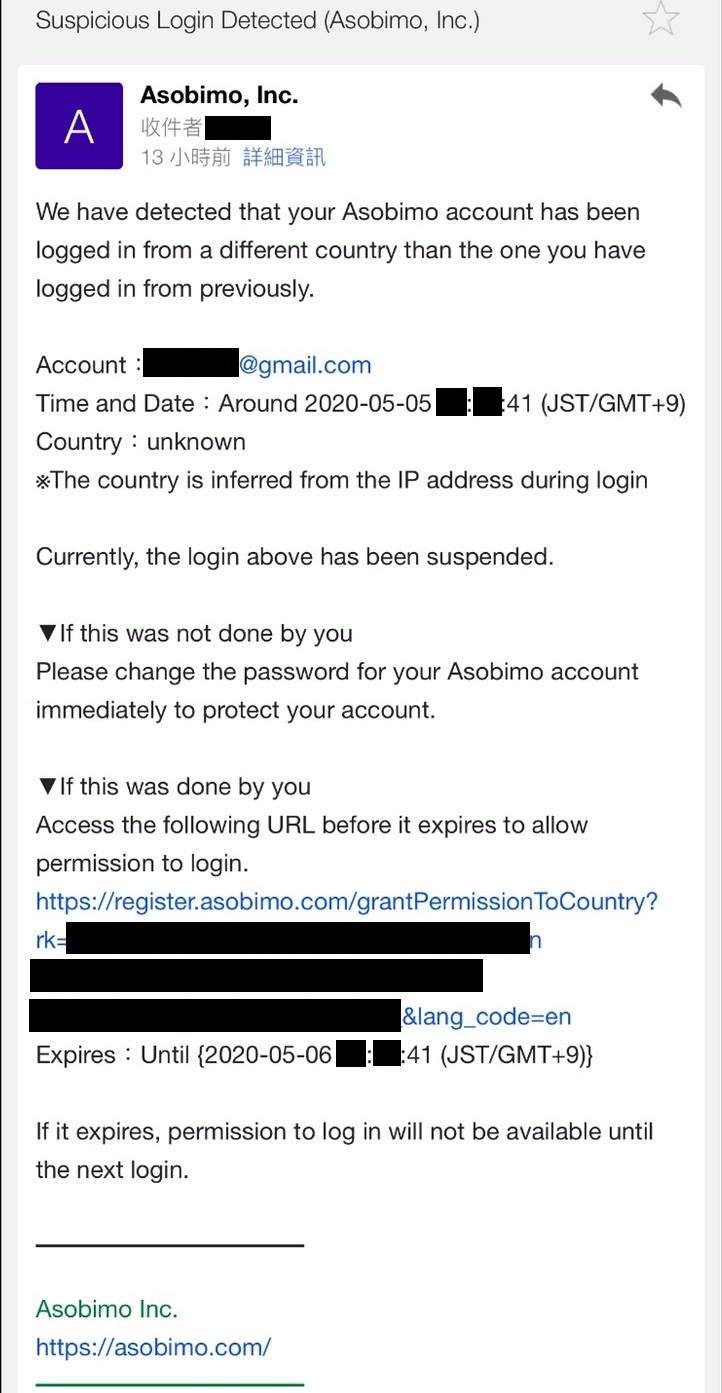This screenshot has height=1393, width=722.
Task: Open the 詳細資訊 details link
Action: (x=284, y=157)
